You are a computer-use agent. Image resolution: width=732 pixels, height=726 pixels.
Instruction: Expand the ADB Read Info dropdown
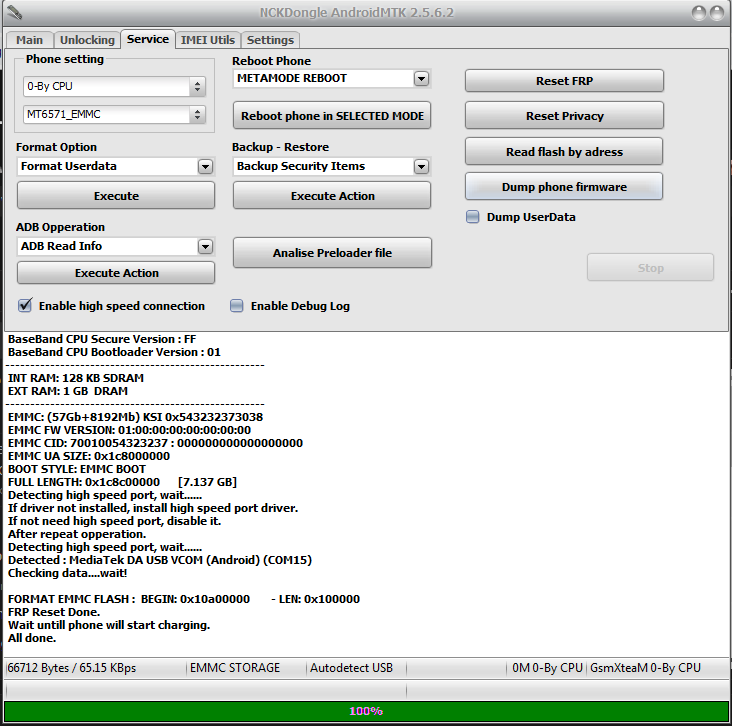[205, 247]
